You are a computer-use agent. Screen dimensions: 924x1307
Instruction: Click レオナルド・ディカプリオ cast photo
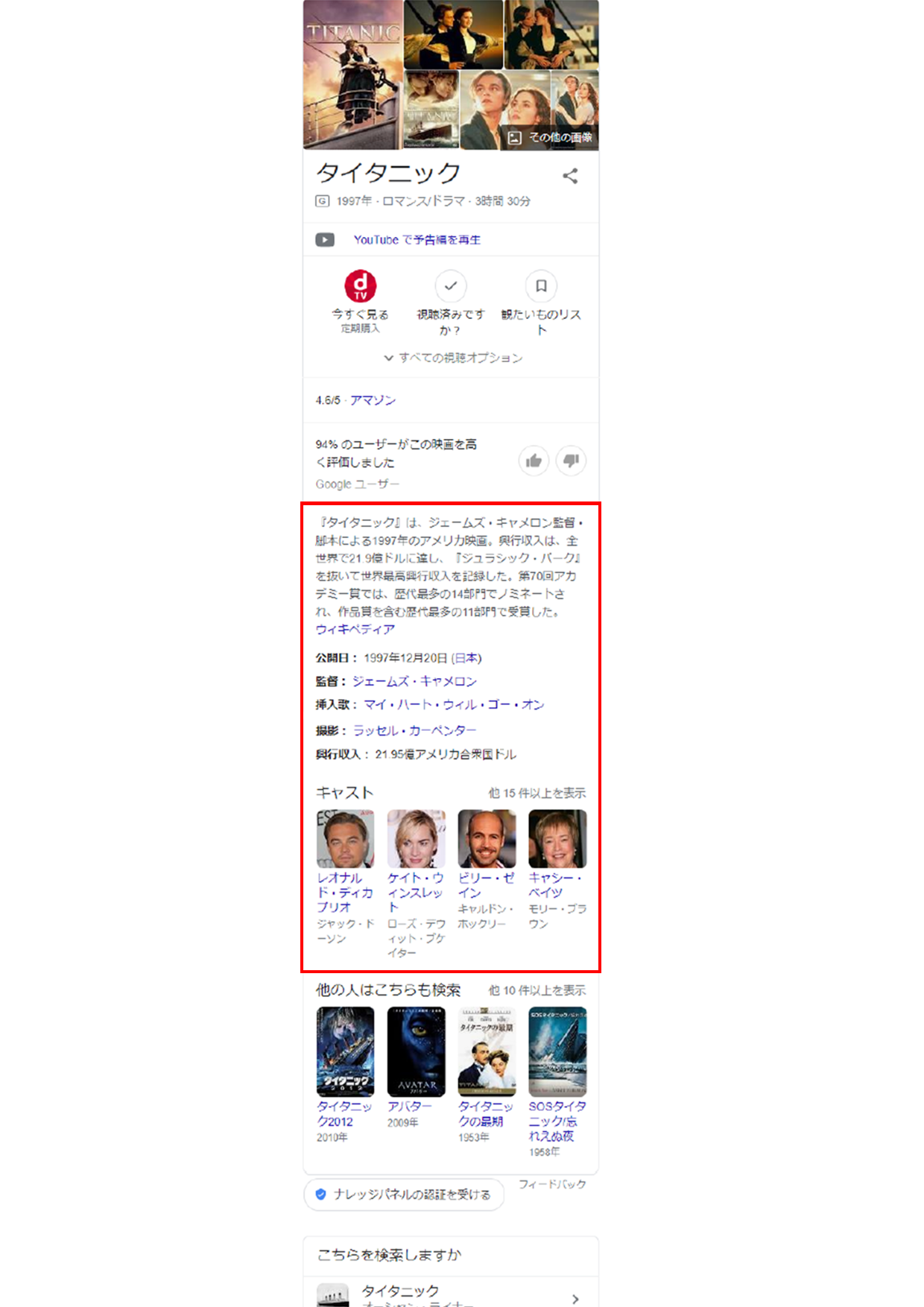(346, 839)
